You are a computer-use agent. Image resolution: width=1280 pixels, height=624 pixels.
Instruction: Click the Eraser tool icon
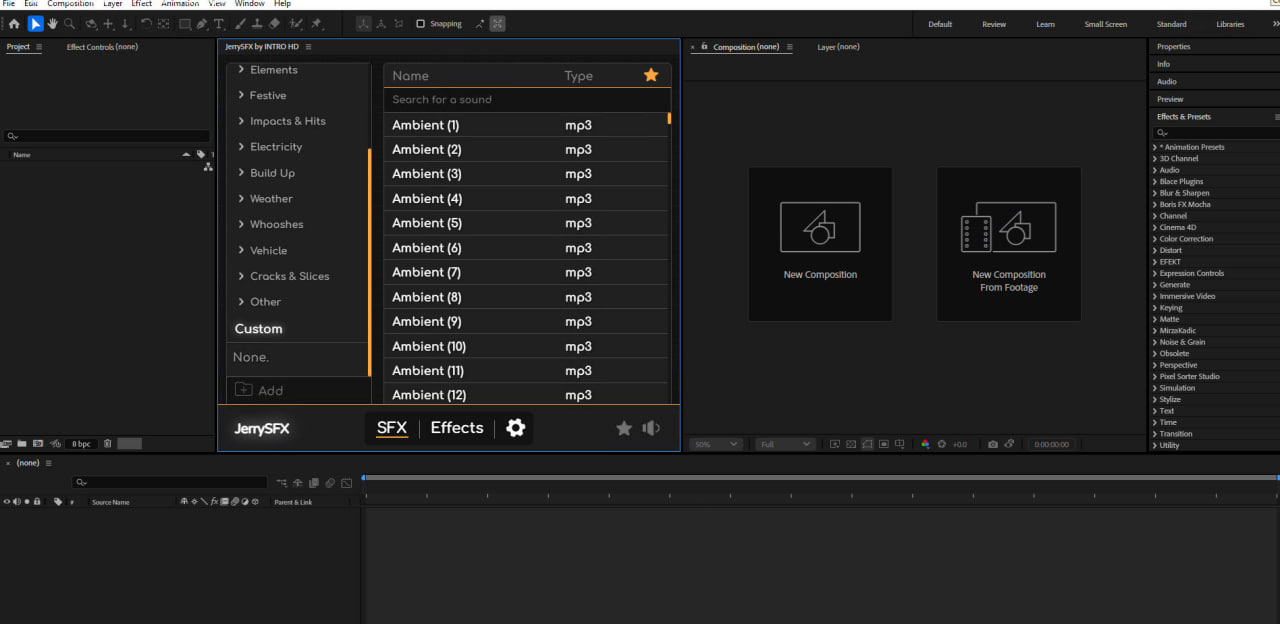coord(275,24)
